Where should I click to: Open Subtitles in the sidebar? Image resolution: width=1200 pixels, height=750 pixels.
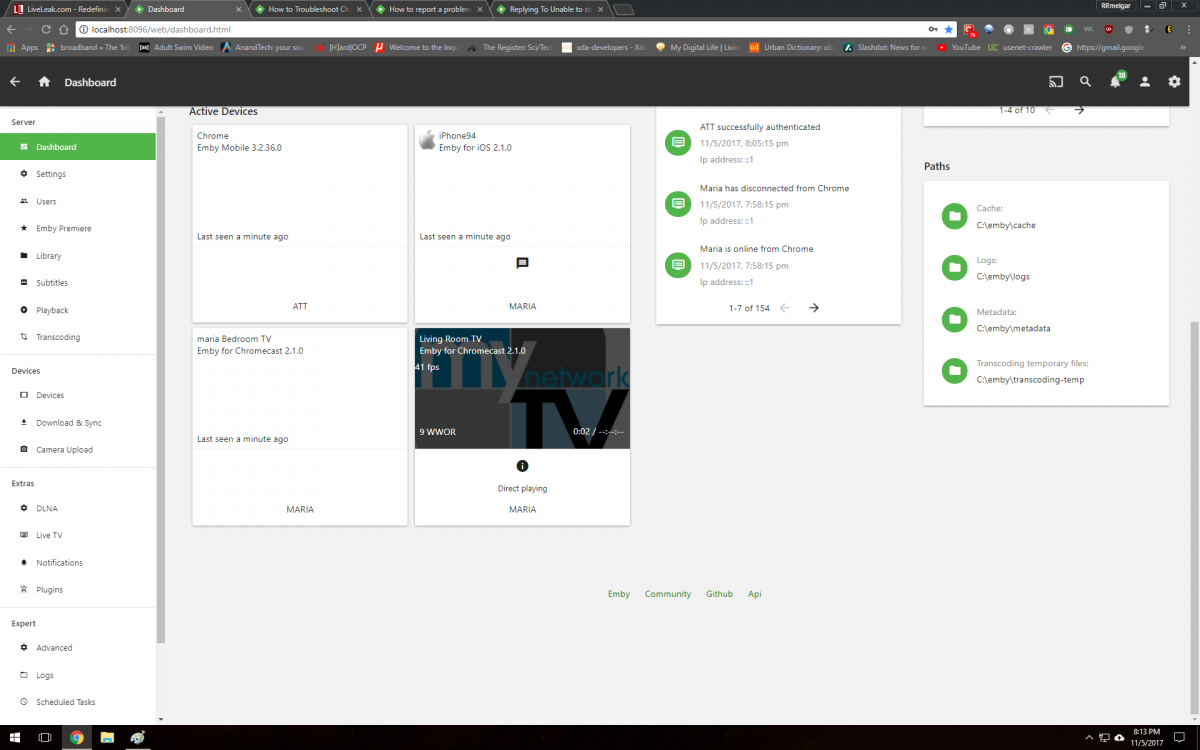pos(78,283)
